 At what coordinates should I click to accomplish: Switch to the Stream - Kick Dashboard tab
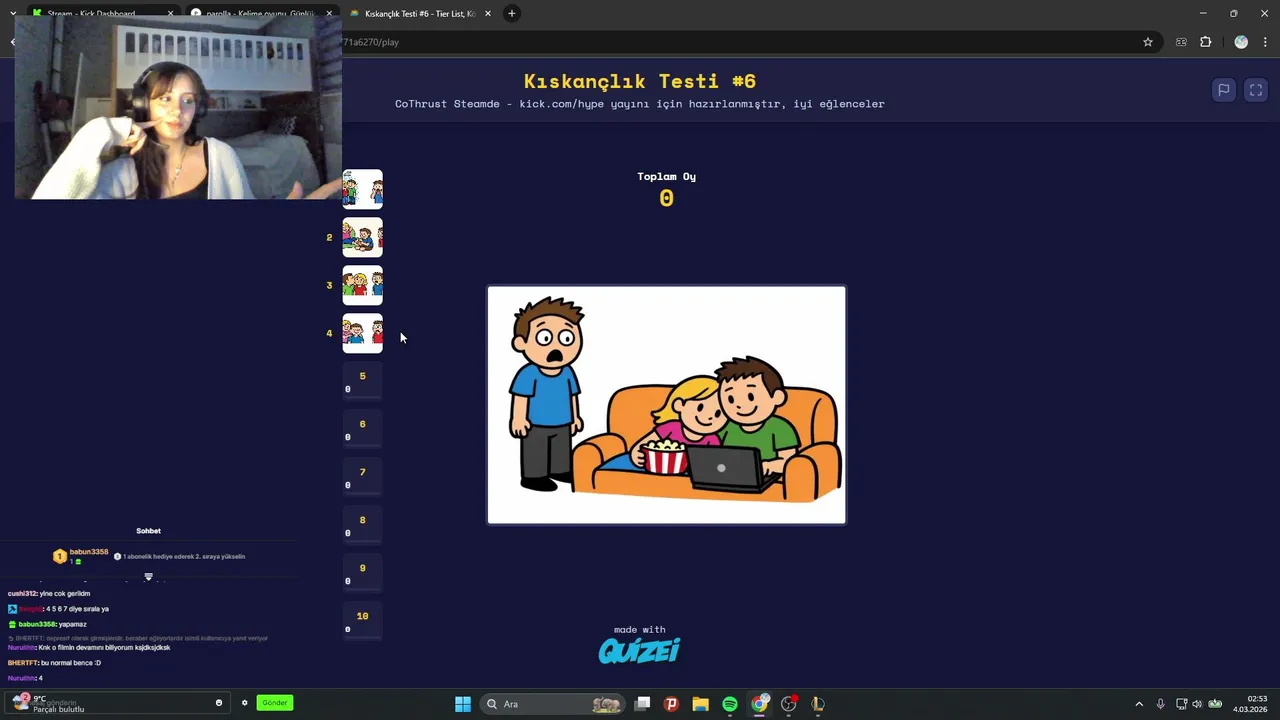click(91, 13)
